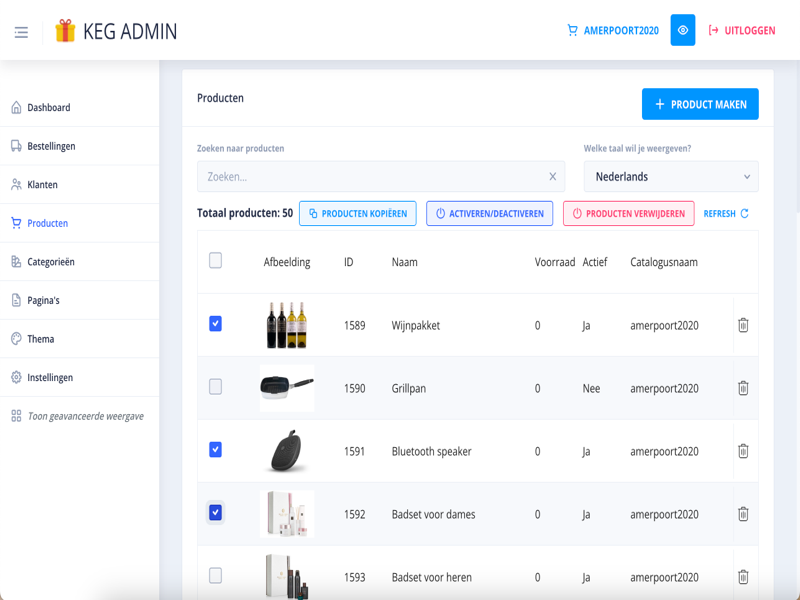Uncheck the Wijnpakket row checkbox
800x600 pixels.
tap(215, 324)
